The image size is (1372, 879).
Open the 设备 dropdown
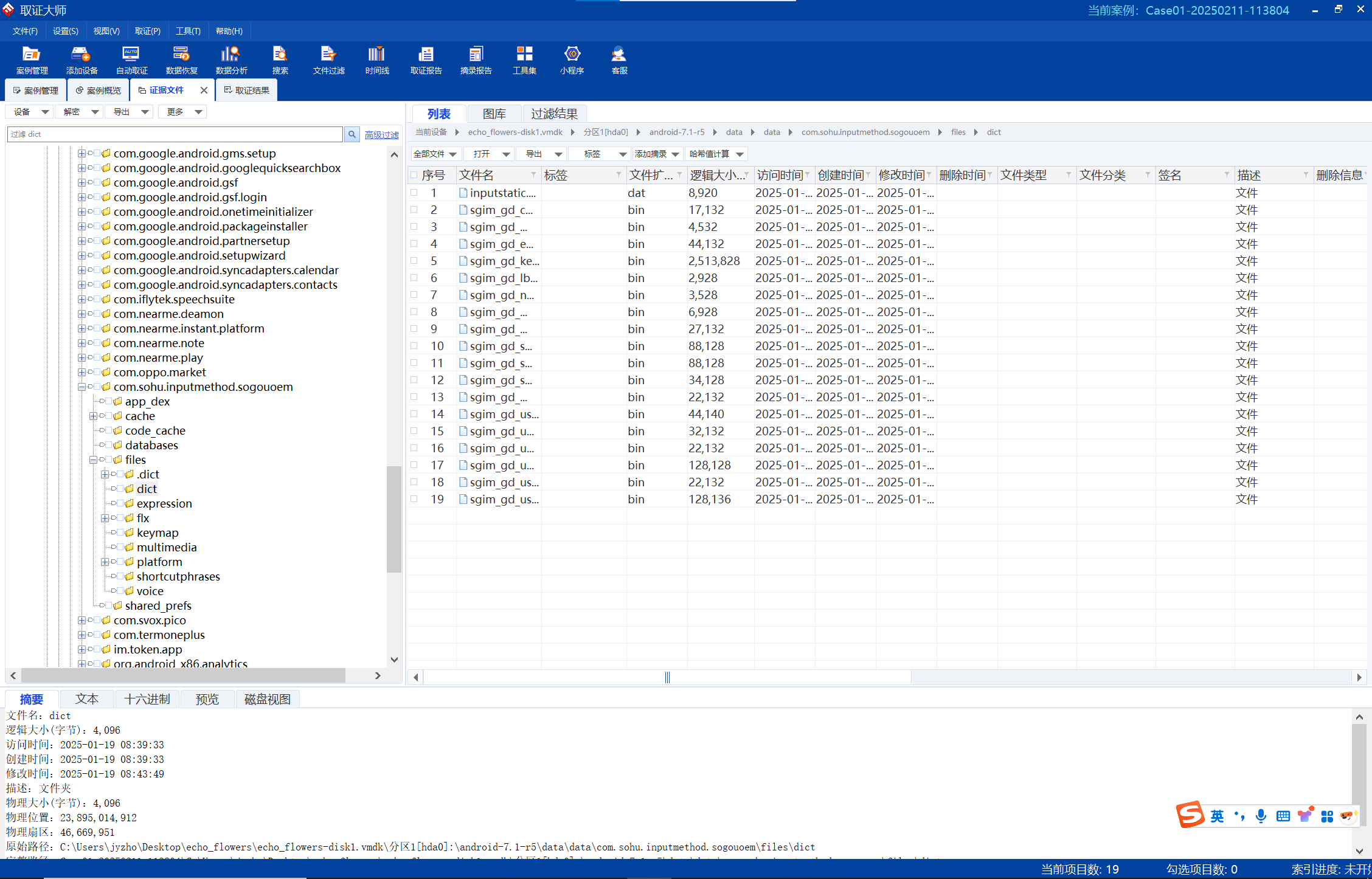tap(30, 112)
